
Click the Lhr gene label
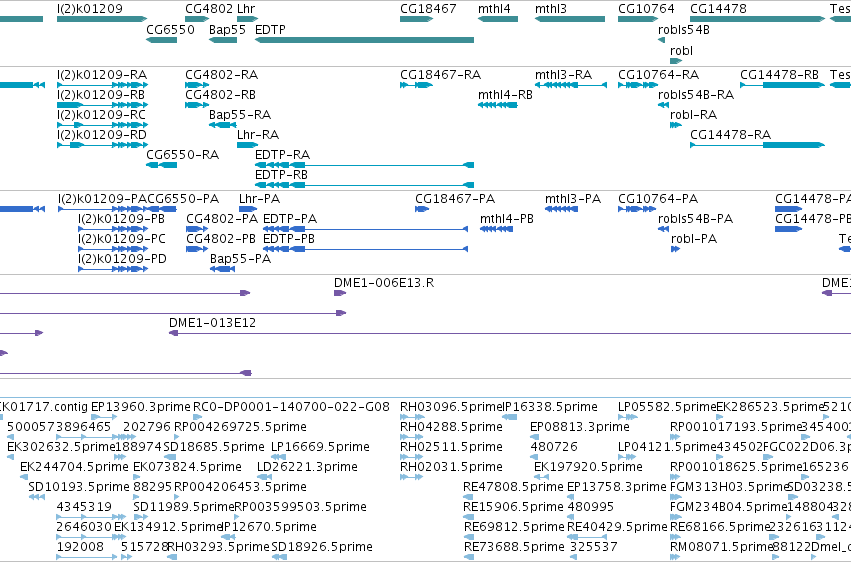[246, 9]
